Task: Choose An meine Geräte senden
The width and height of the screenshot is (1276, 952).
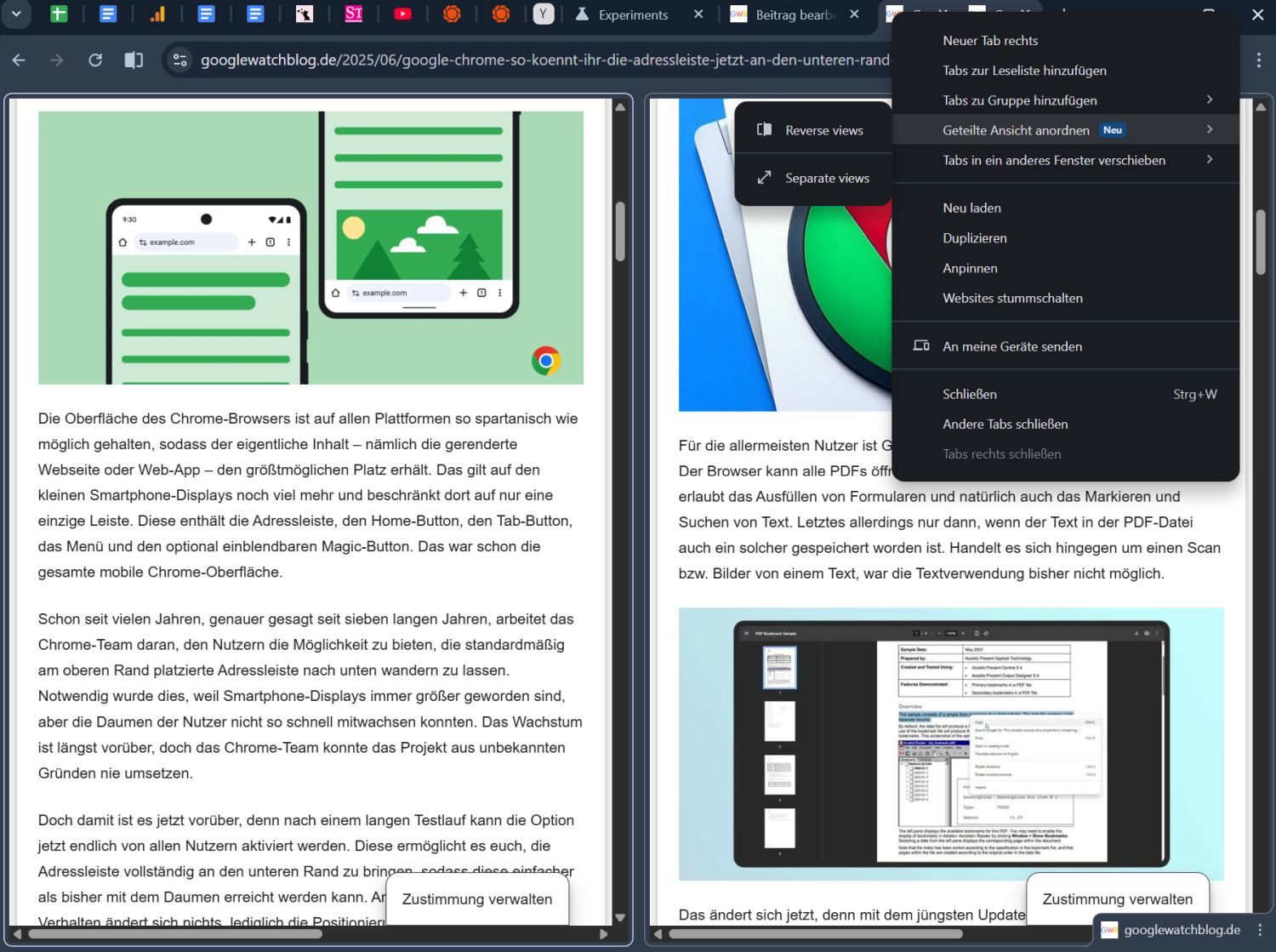Action: [1012, 345]
